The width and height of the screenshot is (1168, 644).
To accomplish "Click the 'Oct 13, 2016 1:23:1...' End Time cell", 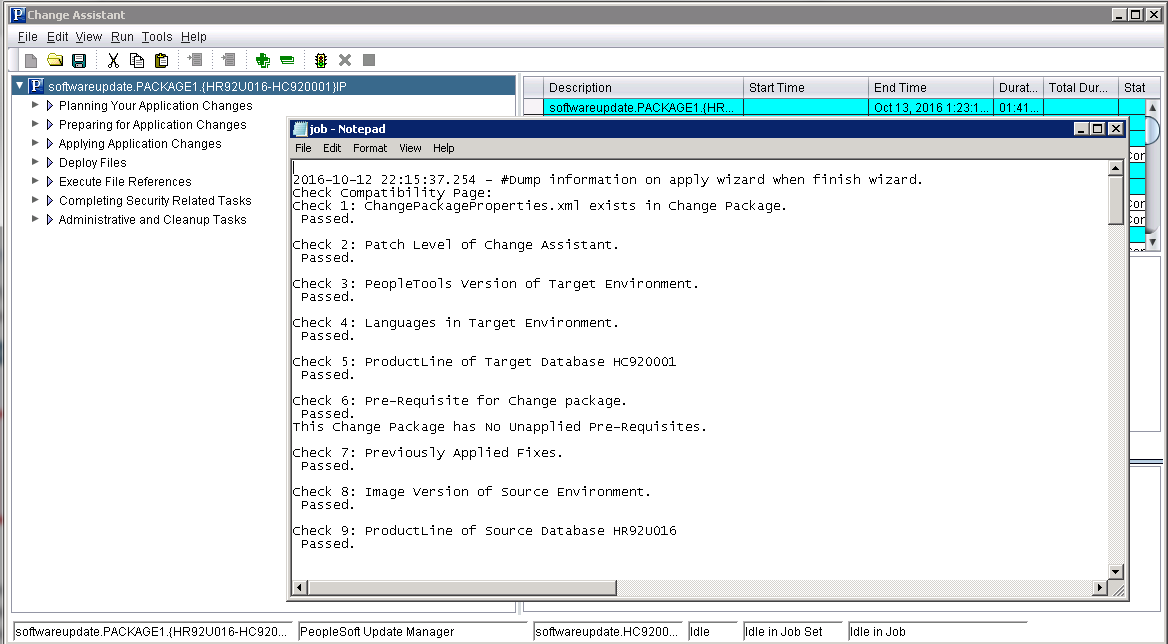I will pyautogui.click(x=931, y=107).
